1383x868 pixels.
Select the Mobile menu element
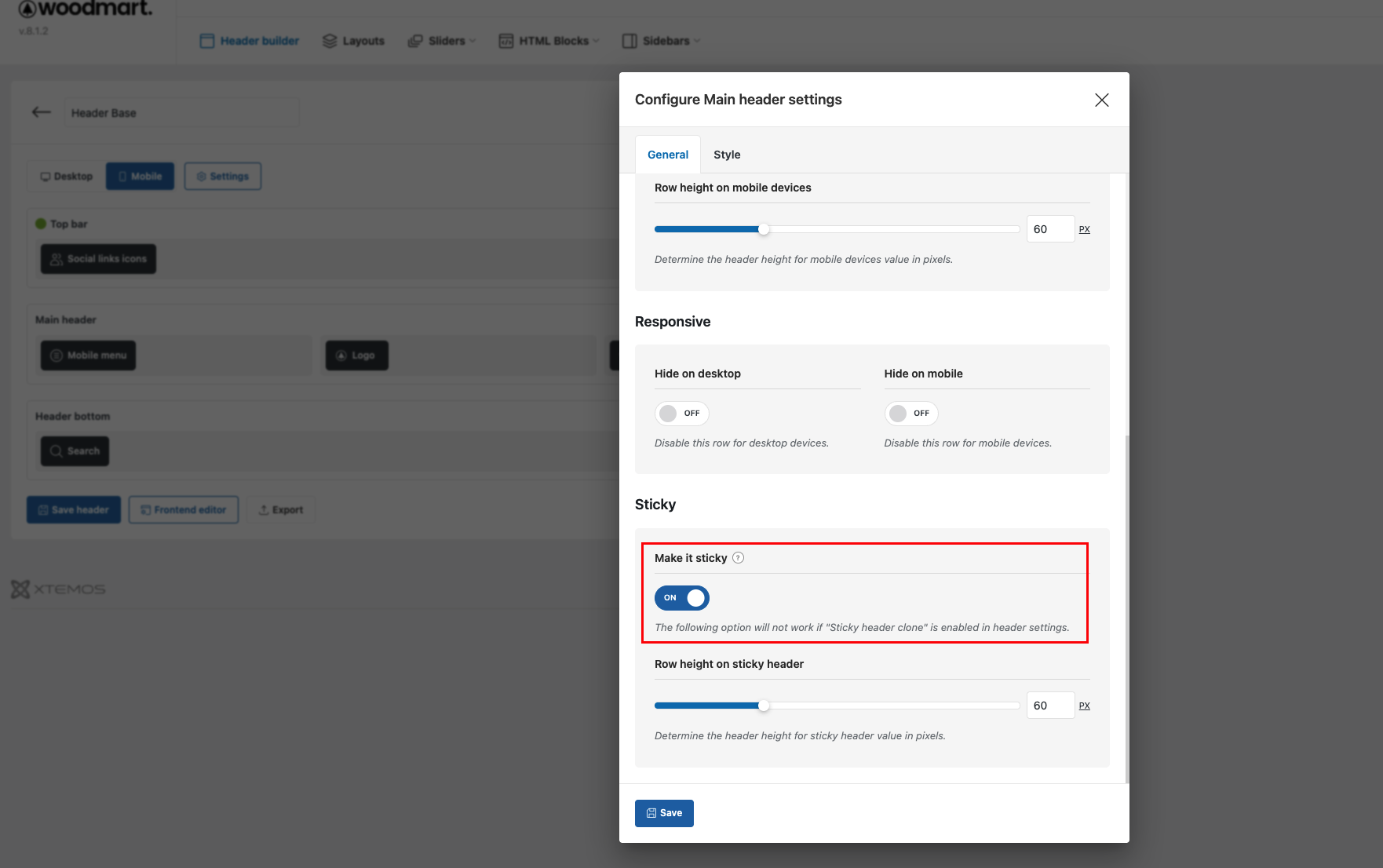pos(89,356)
